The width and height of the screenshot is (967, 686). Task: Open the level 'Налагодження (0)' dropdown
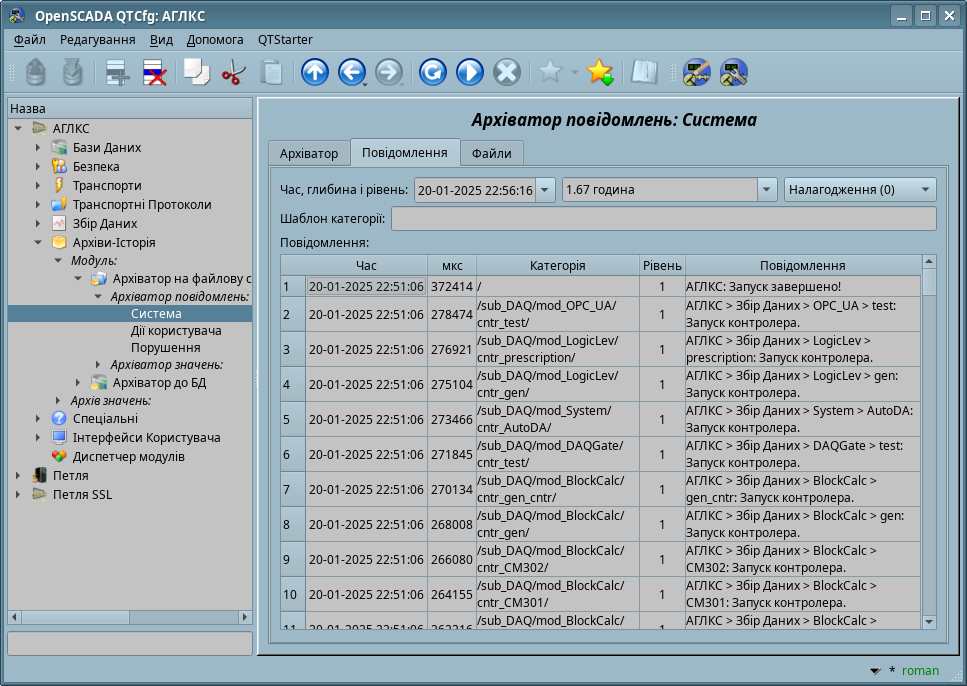pyautogui.click(x=860, y=190)
